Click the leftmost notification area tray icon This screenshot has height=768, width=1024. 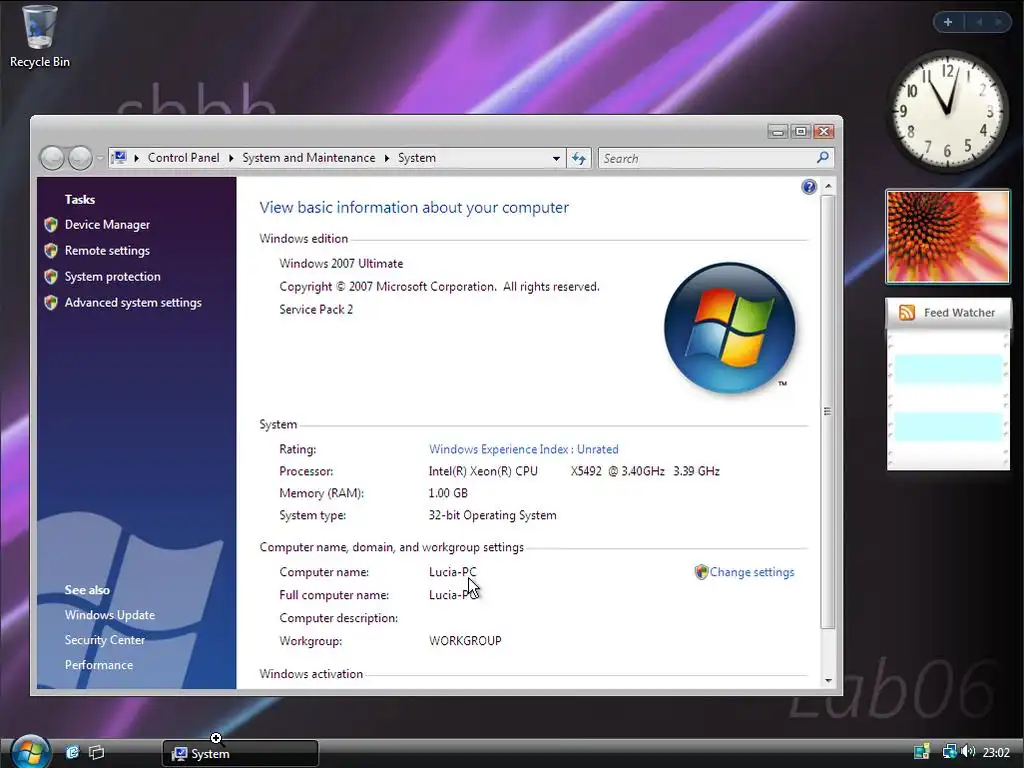pos(921,752)
